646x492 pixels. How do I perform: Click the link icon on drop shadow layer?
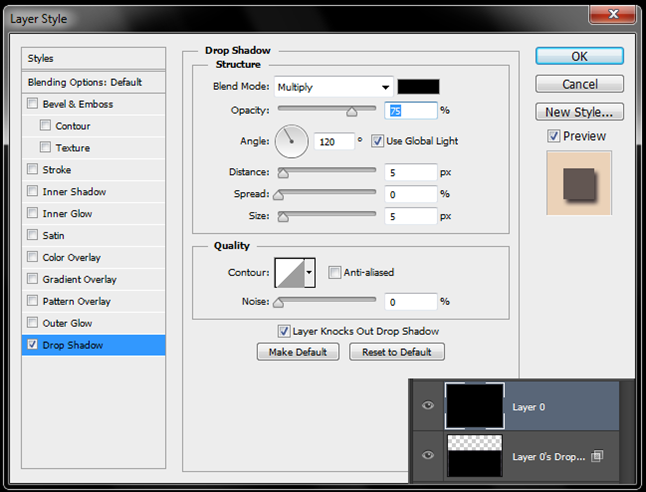596,456
